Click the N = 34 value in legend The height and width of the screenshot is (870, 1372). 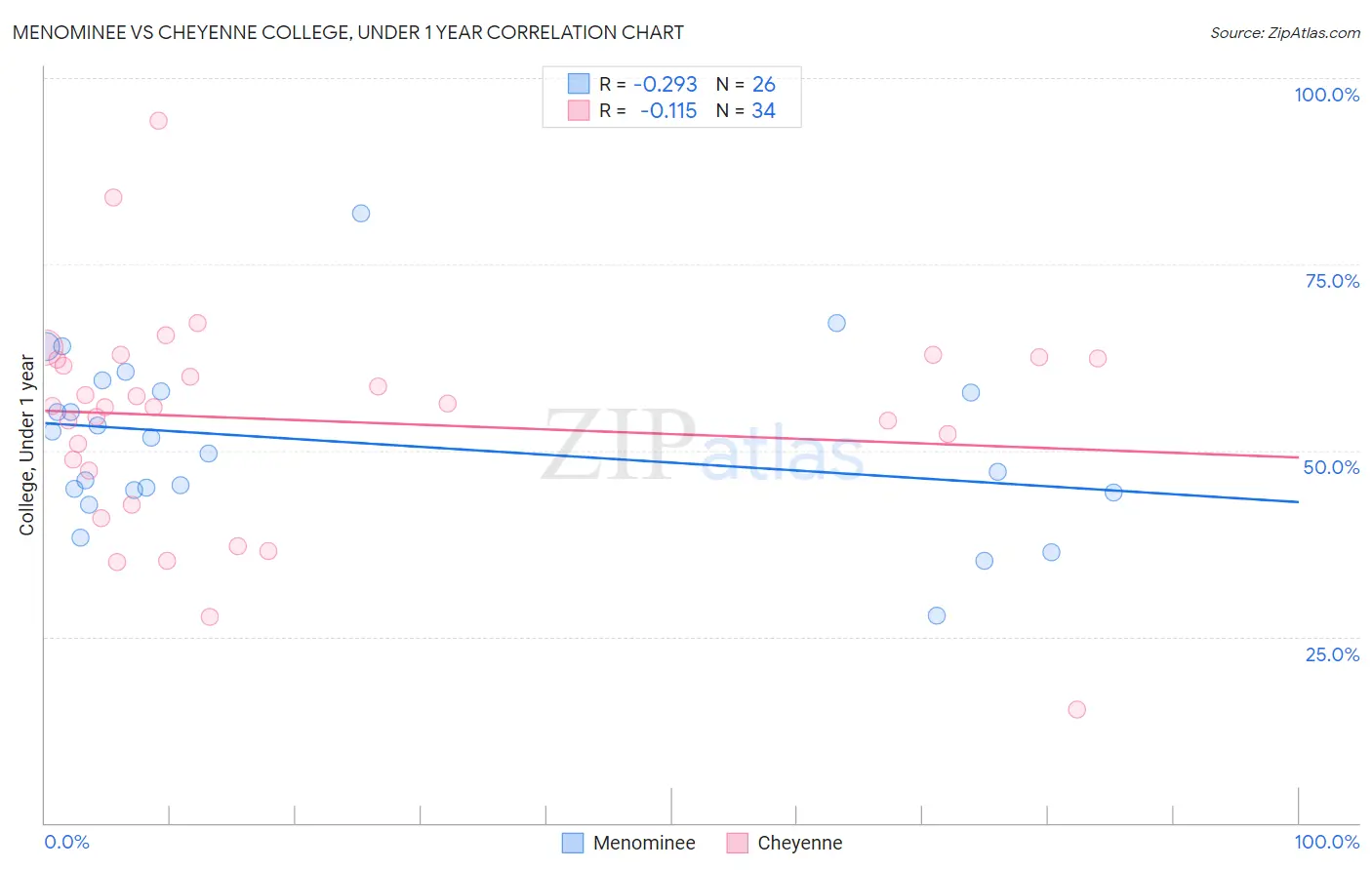point(746,110)
